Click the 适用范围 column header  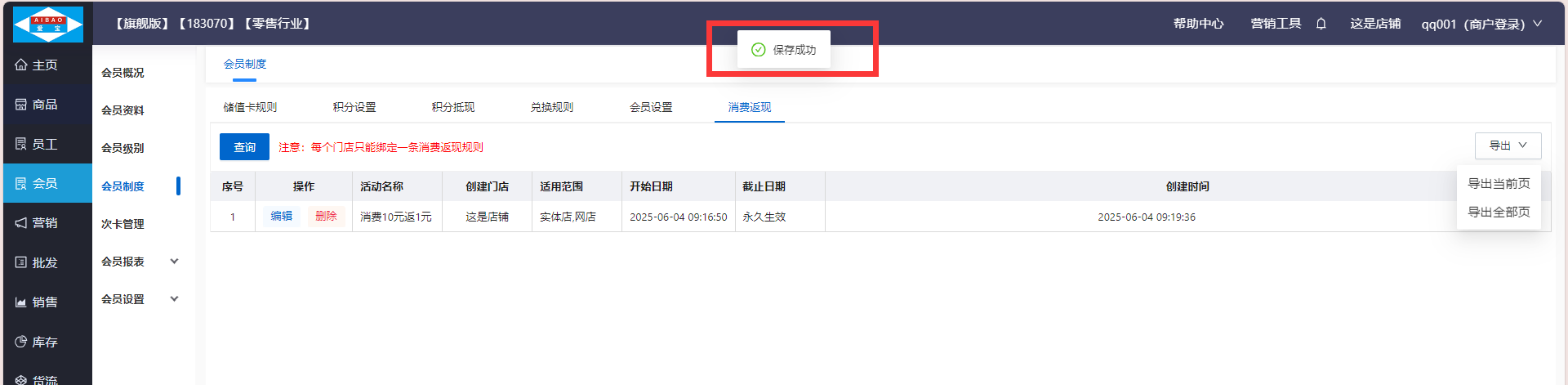tap(561, 186)
